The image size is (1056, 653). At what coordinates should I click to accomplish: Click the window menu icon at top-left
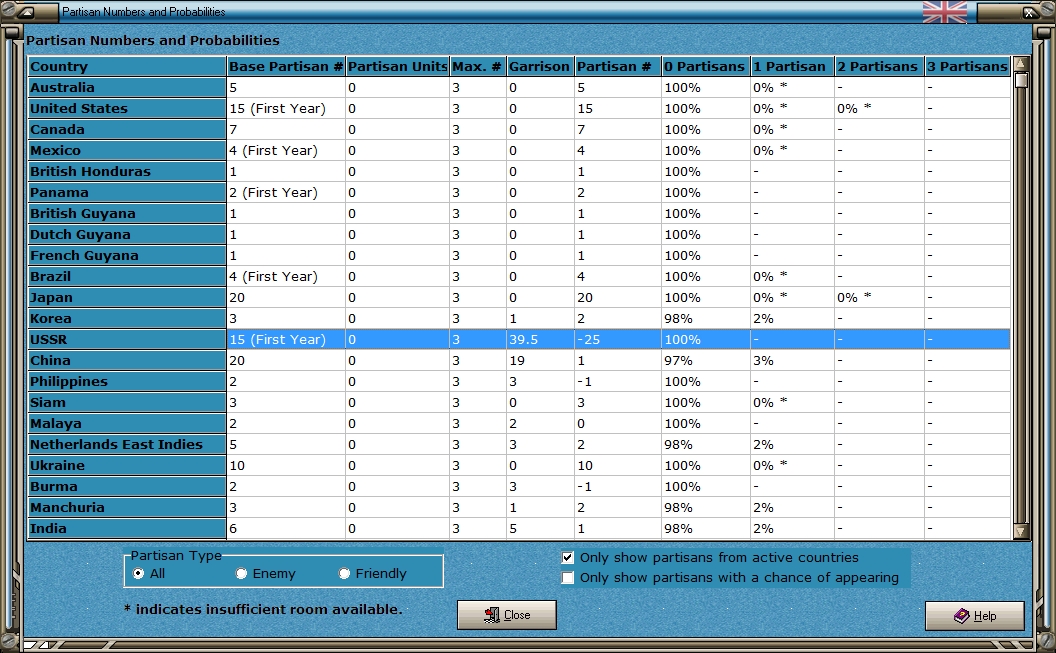[26, 11]
